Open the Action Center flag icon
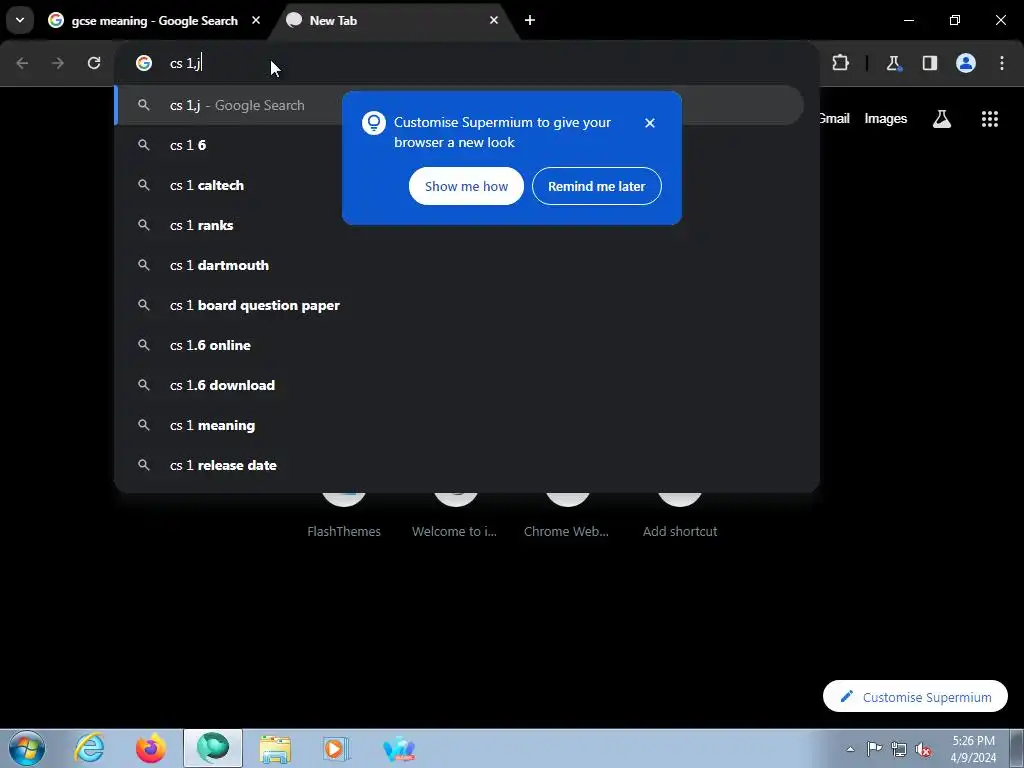Viewport: 1024px width, 768px height. [x=874, y=749]
